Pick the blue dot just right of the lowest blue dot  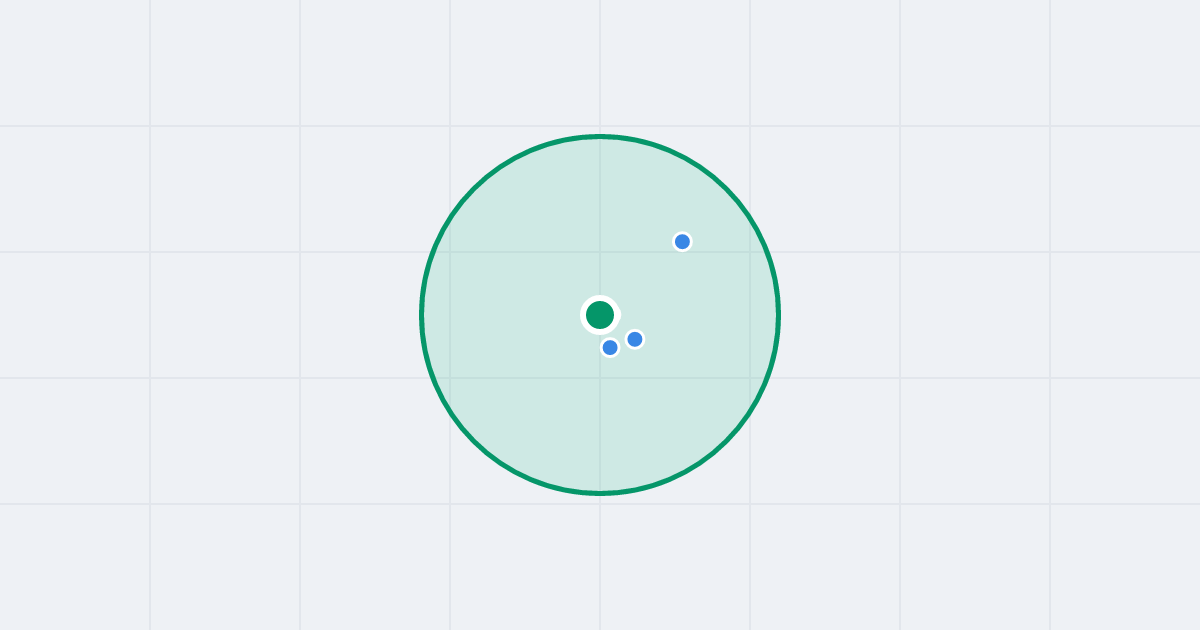click(635, 339)
